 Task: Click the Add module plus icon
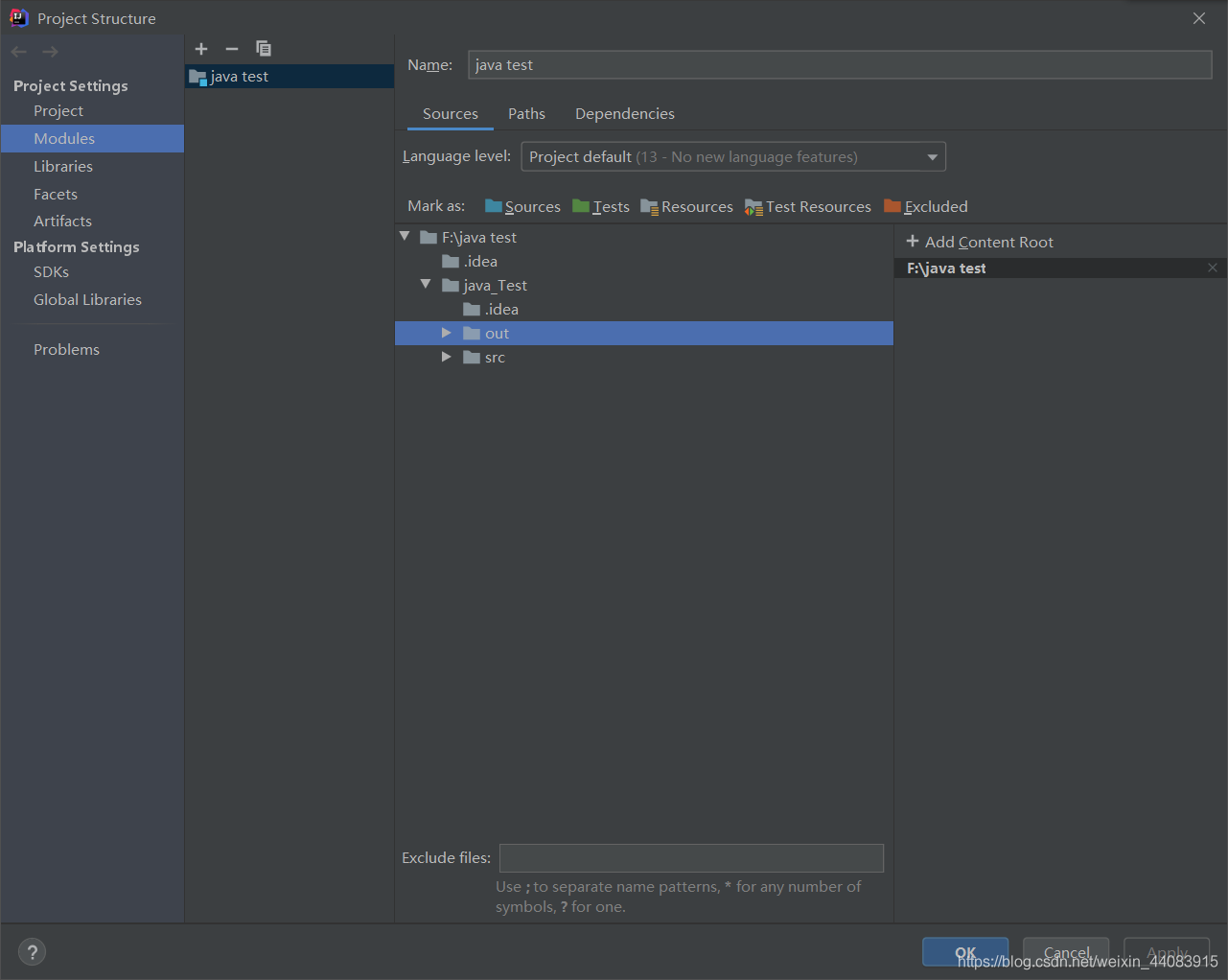(201, 49)
